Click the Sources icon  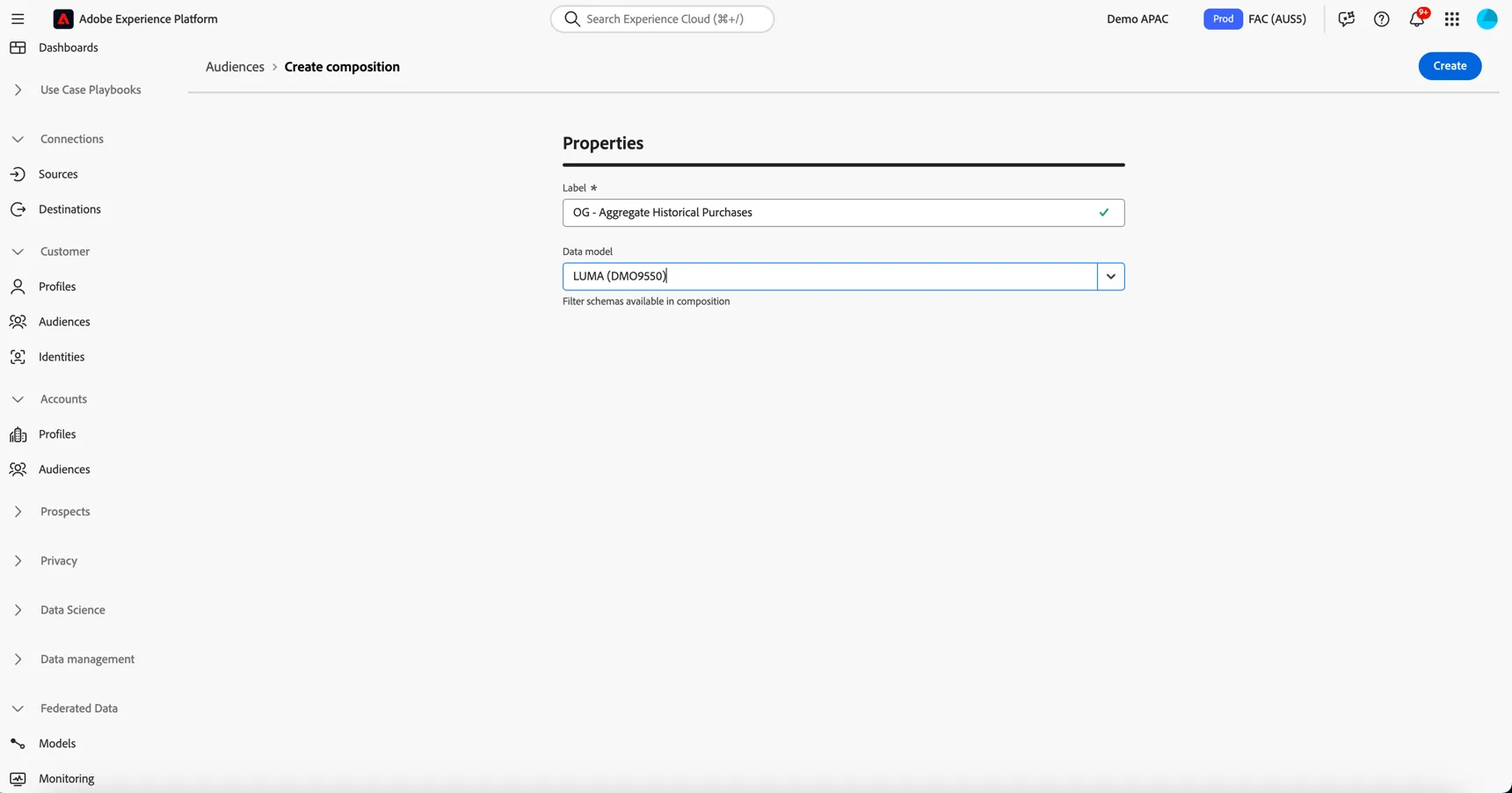(18, 174)
